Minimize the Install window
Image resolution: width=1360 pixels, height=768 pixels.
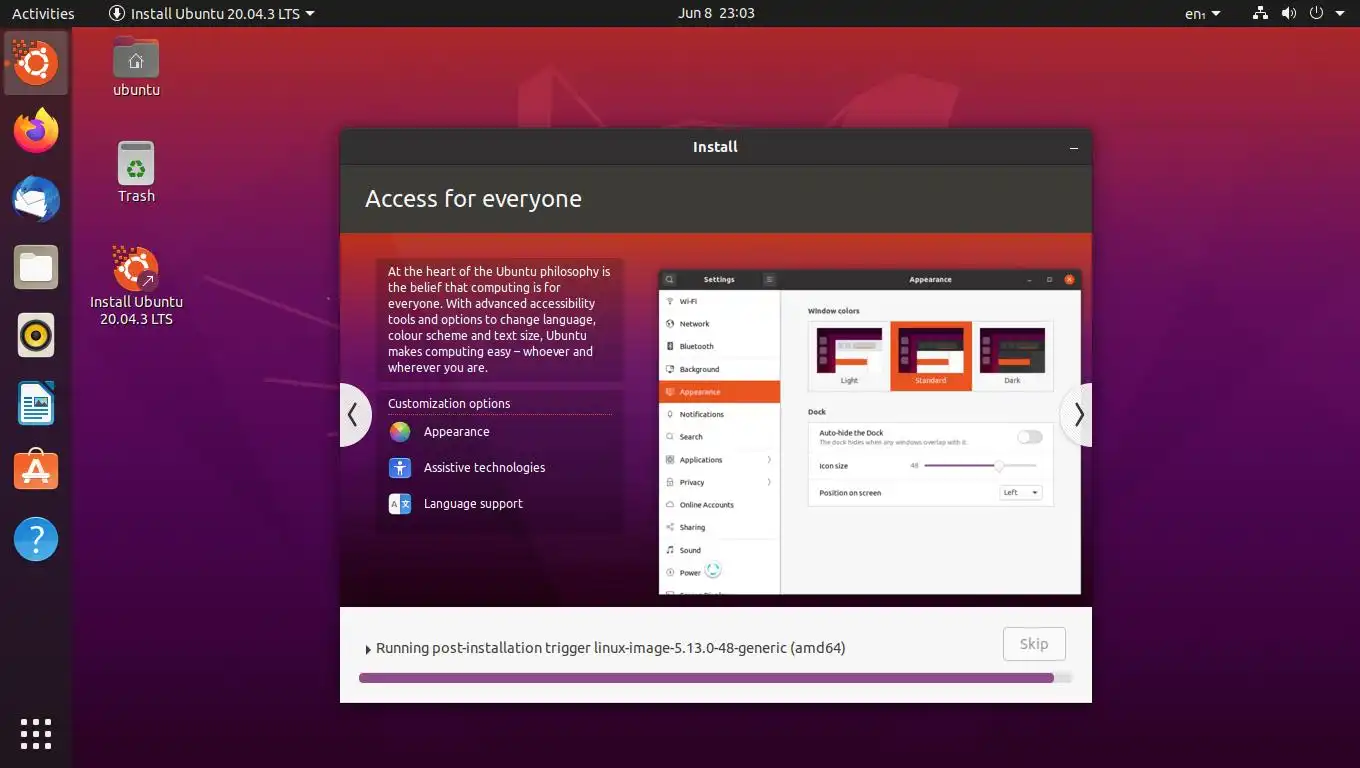[1074, 147]
